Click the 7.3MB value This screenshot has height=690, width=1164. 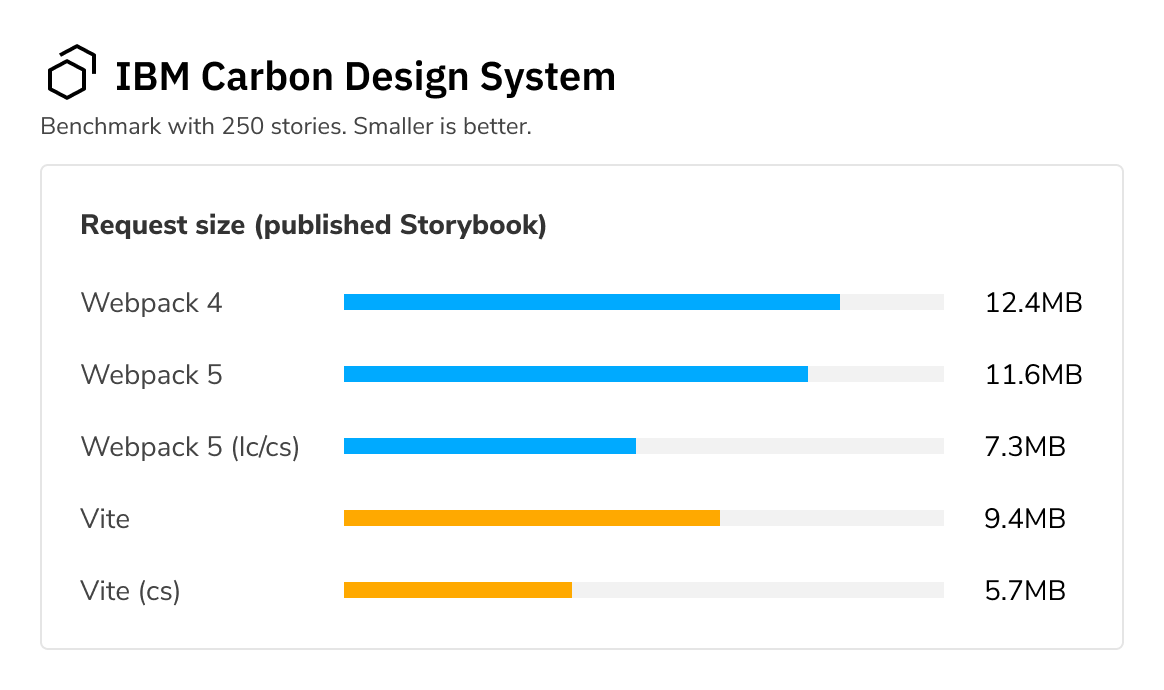pos(1025,447)
